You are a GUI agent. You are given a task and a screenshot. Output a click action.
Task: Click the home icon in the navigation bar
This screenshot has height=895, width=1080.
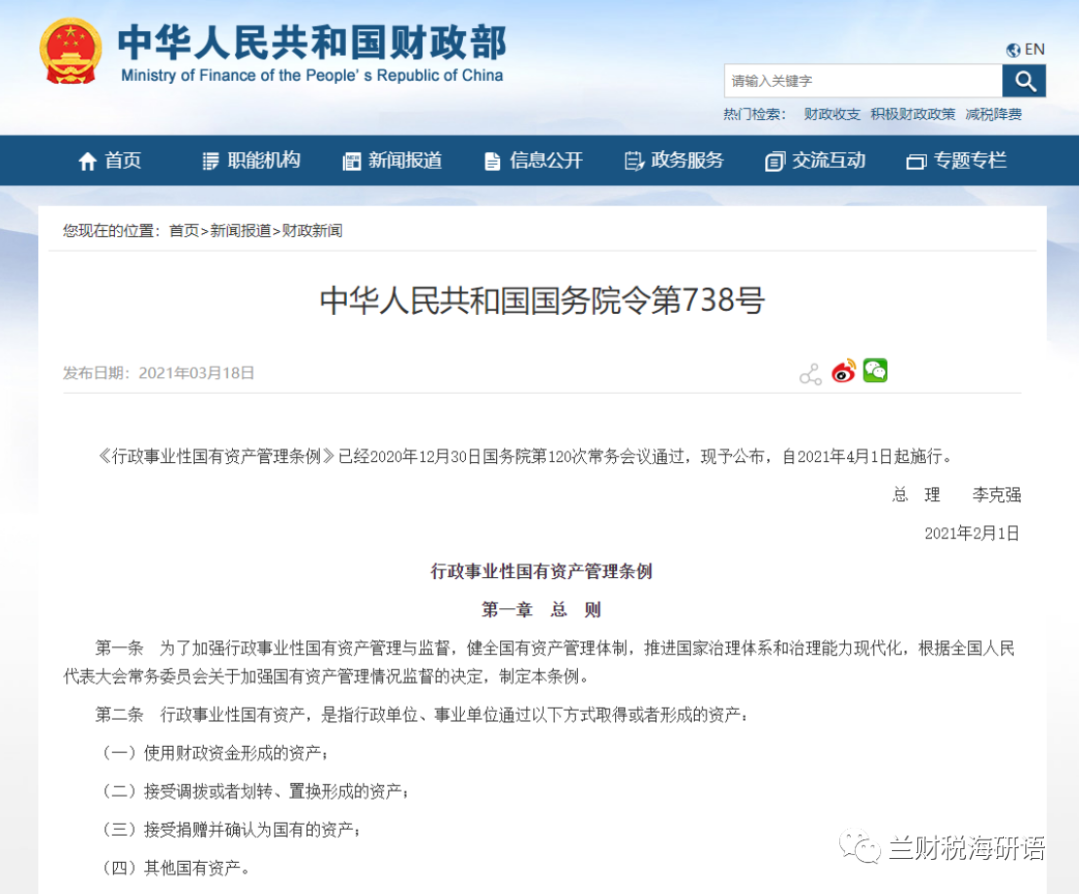coord(87,161)
